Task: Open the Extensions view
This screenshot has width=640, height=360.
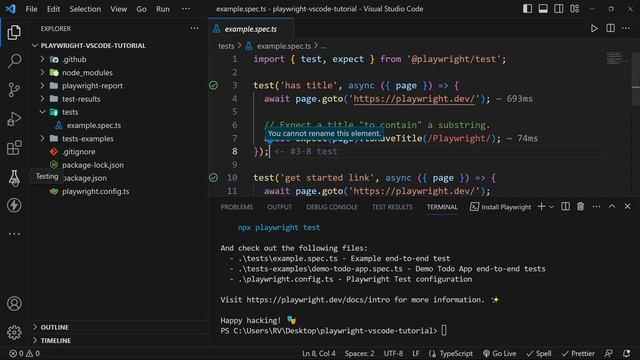Action: 14,148
